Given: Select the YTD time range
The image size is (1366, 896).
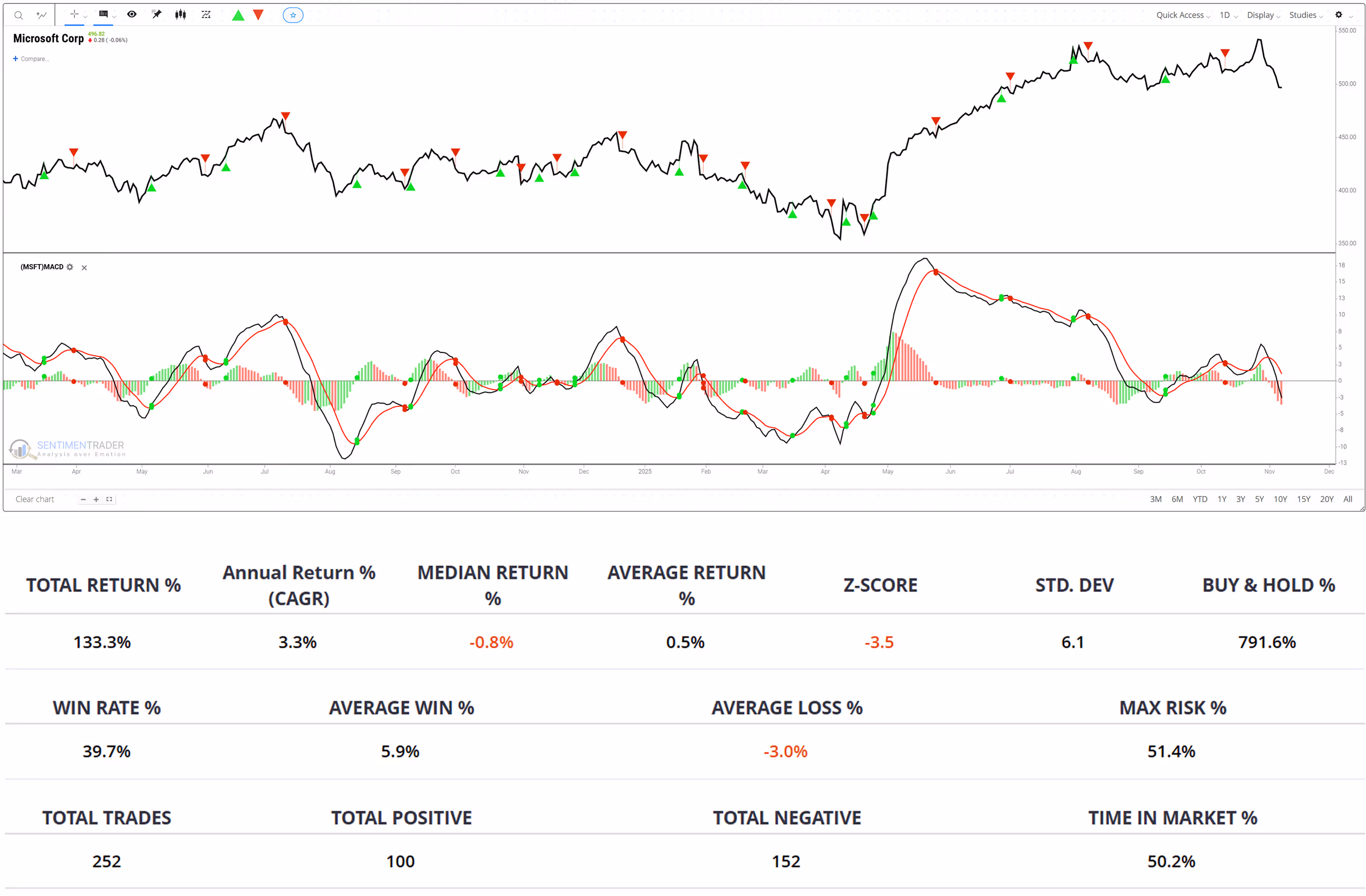Looking at the screenshot, I should (x=1200, y=499).
